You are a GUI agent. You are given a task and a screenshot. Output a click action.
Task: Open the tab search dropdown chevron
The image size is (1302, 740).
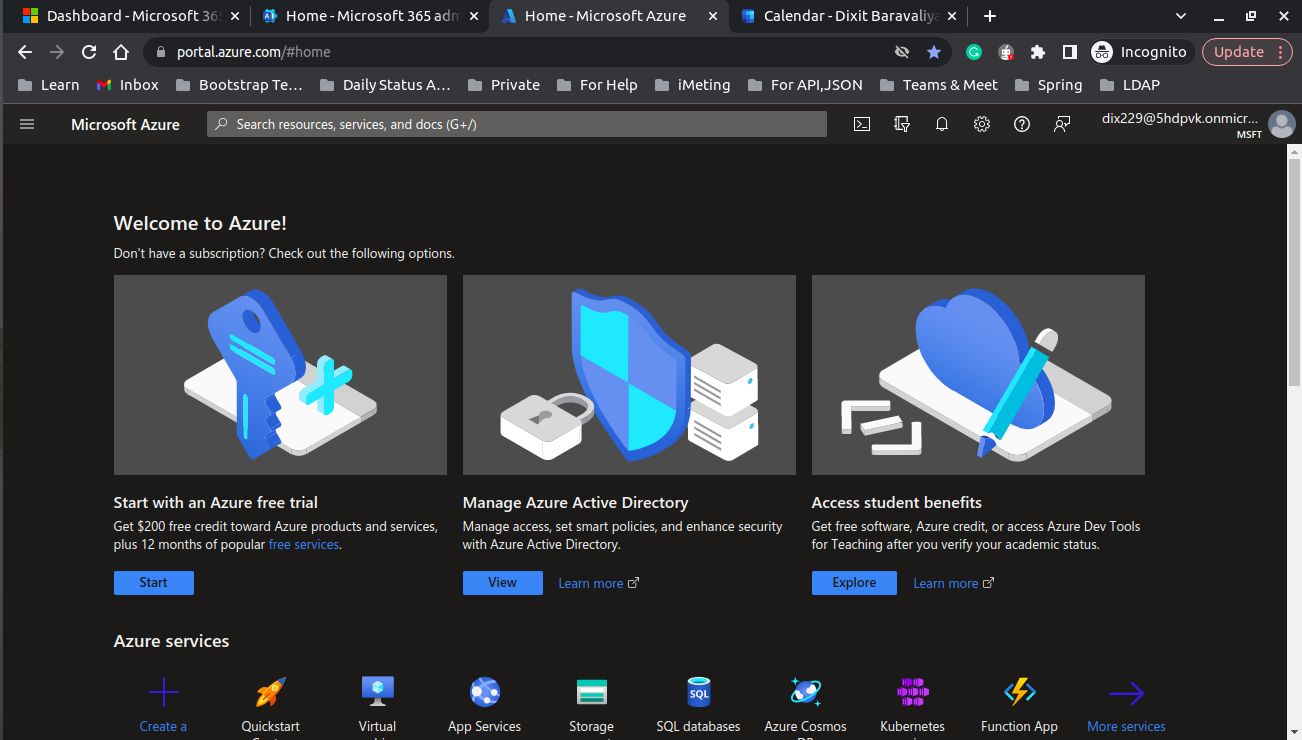(x=1181, y=16)
